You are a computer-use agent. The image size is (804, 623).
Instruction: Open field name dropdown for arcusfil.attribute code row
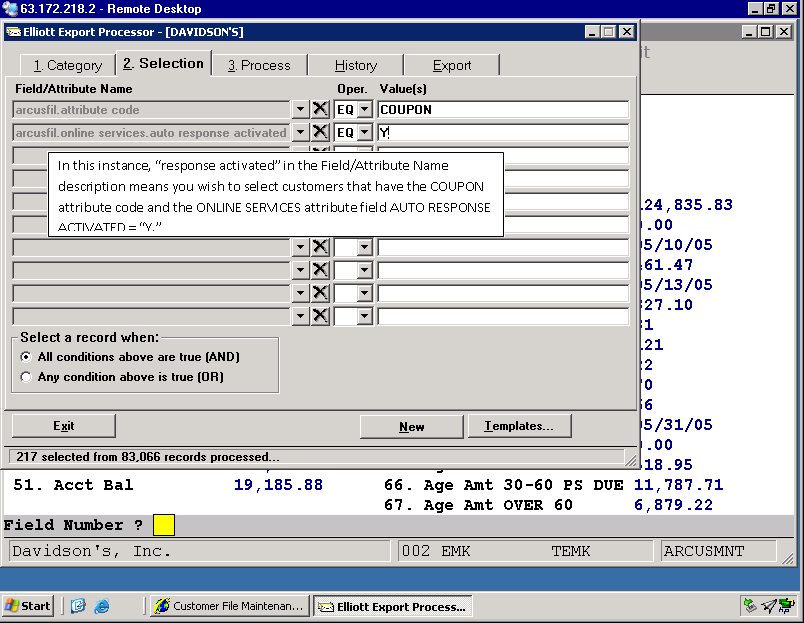(x=300, y=109)
